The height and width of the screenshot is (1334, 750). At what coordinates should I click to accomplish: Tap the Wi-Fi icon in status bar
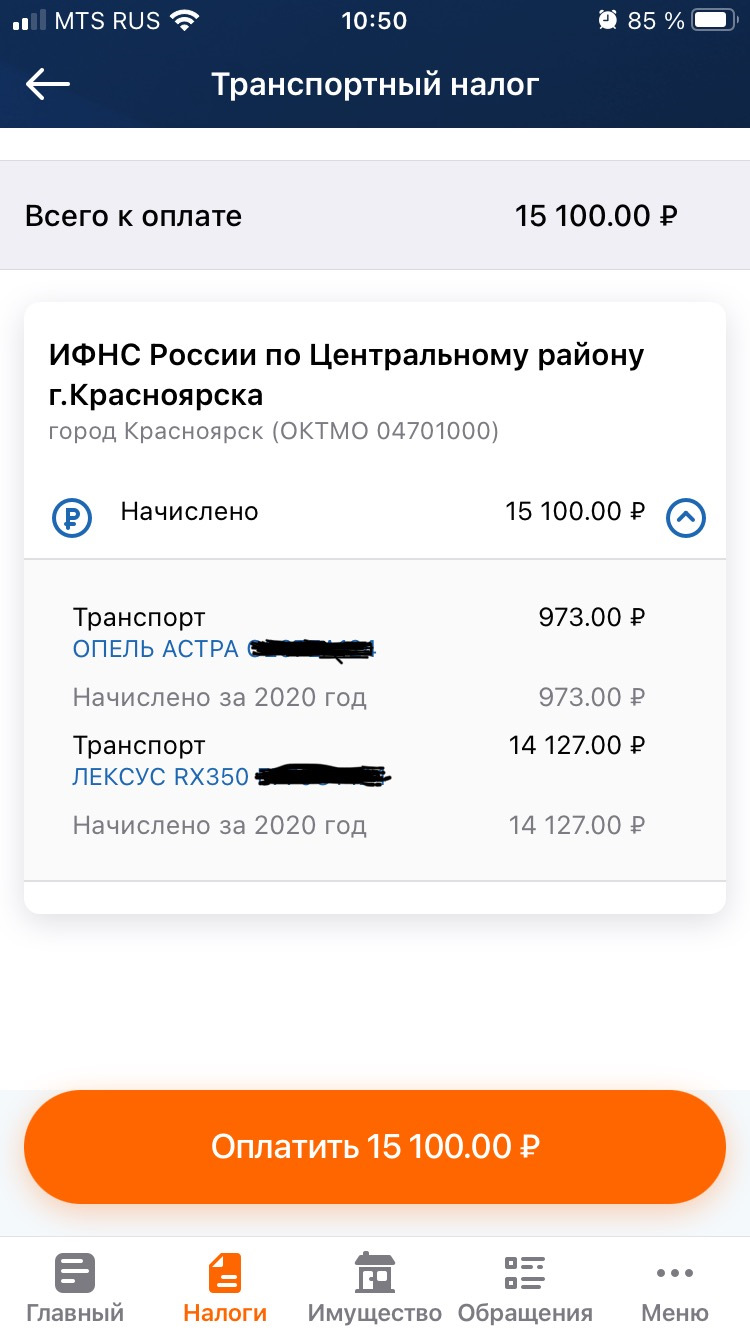point(184,20)
